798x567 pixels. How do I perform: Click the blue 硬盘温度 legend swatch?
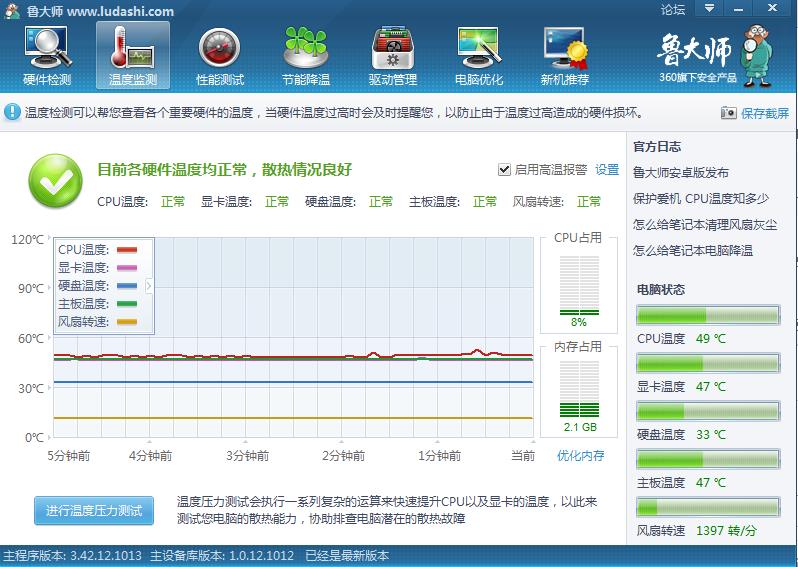click(127, 286)
